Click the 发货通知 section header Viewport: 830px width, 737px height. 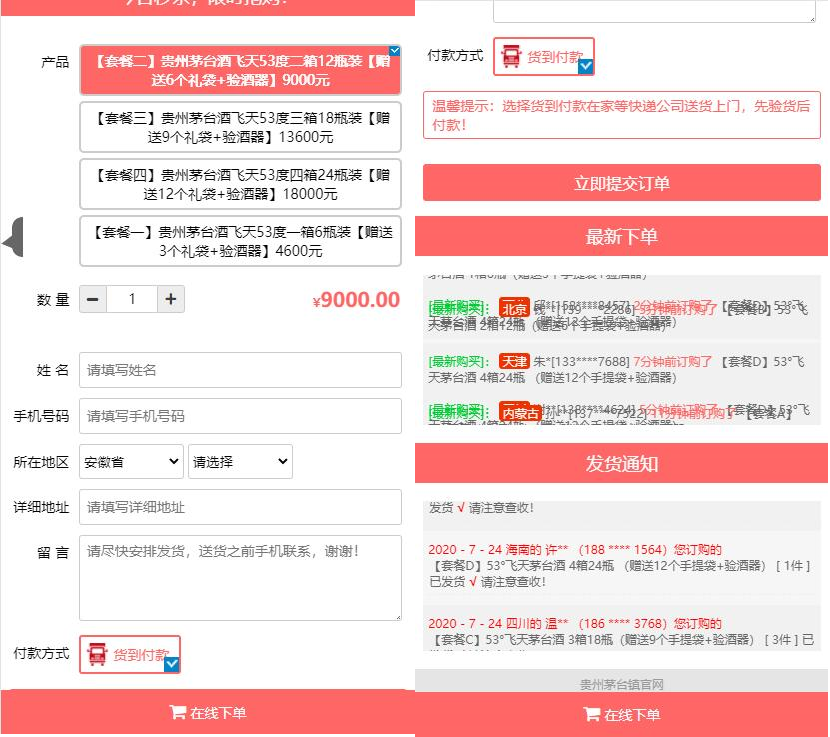coord(621,463)
